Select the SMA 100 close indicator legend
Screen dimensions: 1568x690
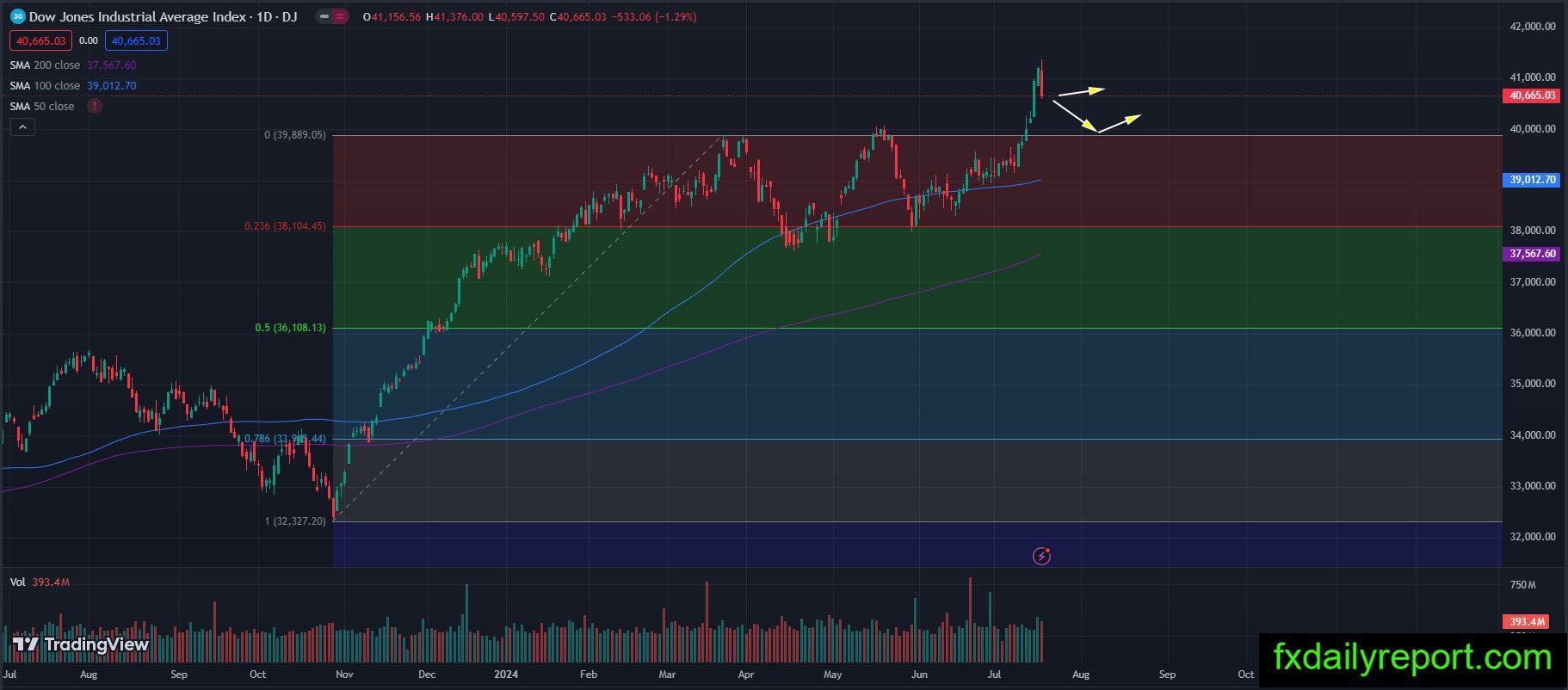pyautogui.click(x=45, y=86)
